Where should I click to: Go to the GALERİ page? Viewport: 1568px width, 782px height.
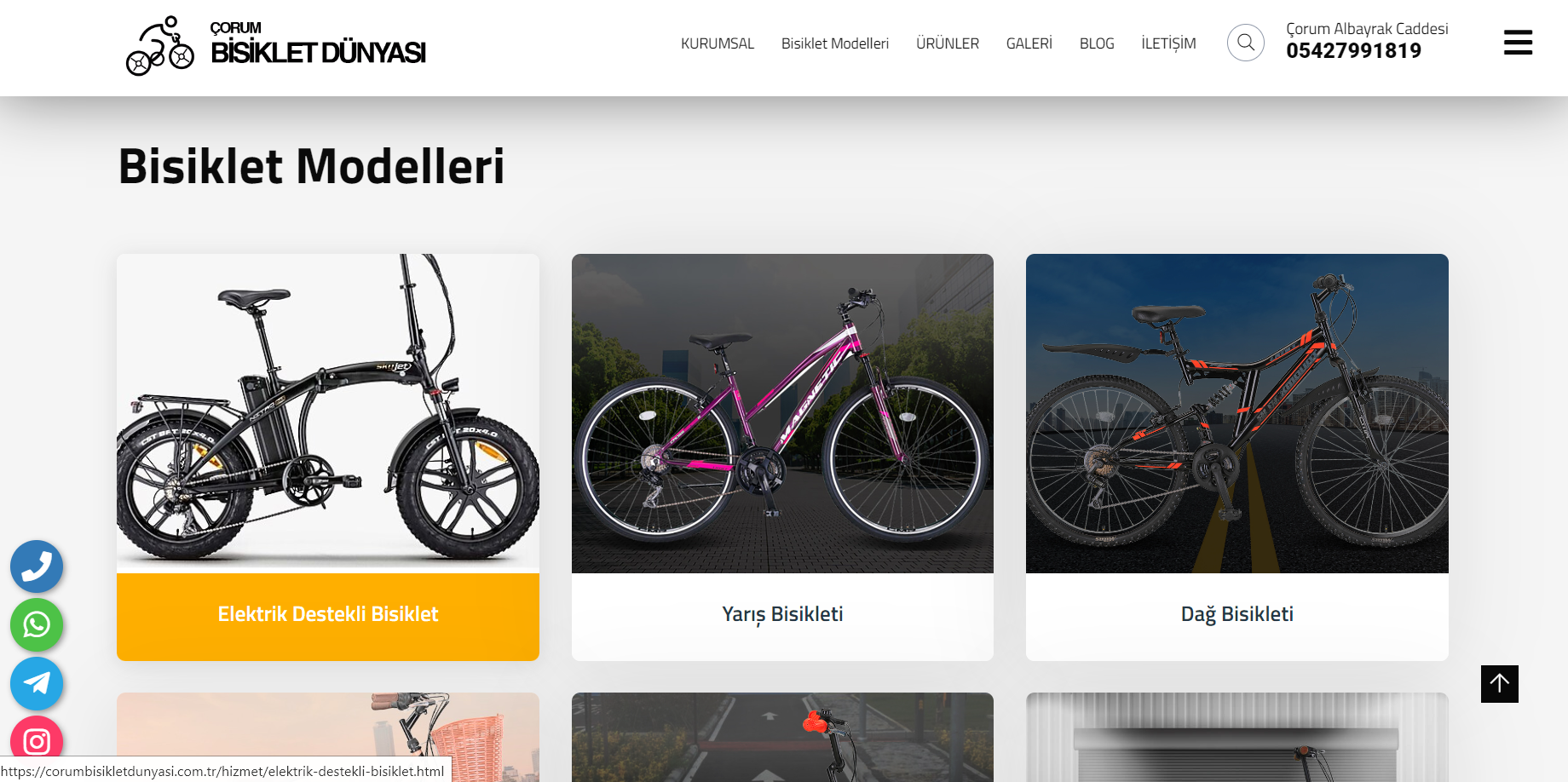click(1029, 43)
